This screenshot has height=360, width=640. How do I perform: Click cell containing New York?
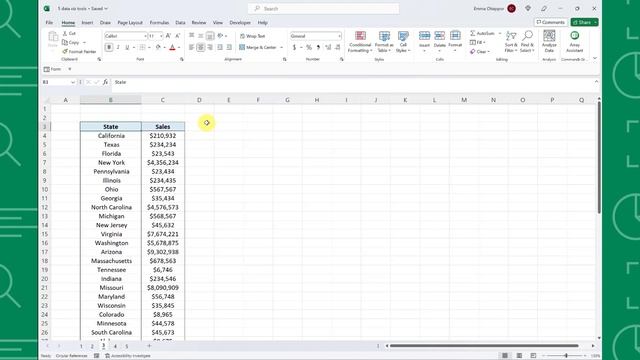point(111,162)
